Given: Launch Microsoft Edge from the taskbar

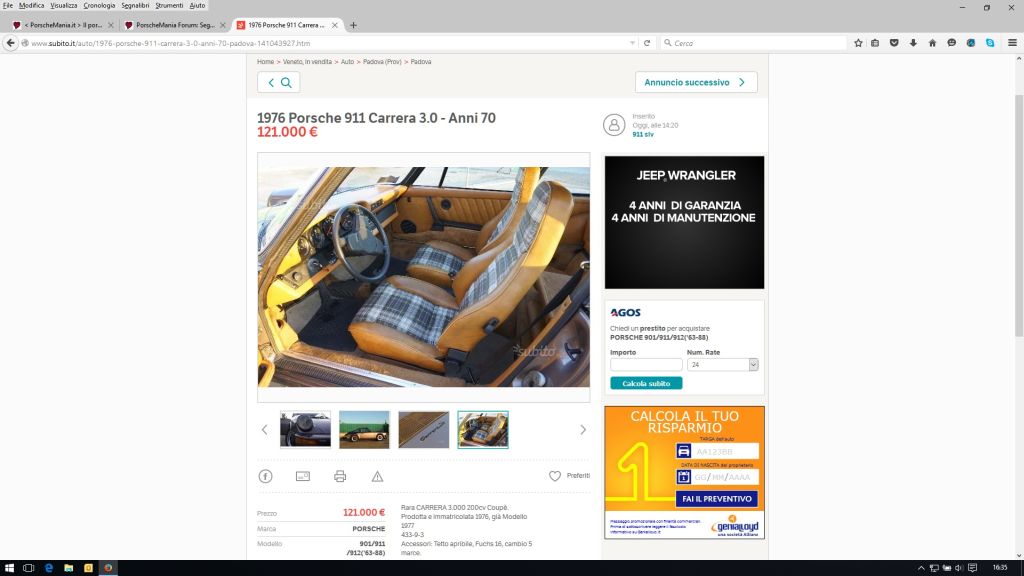Looking at the screenshot, I should 48,568.
